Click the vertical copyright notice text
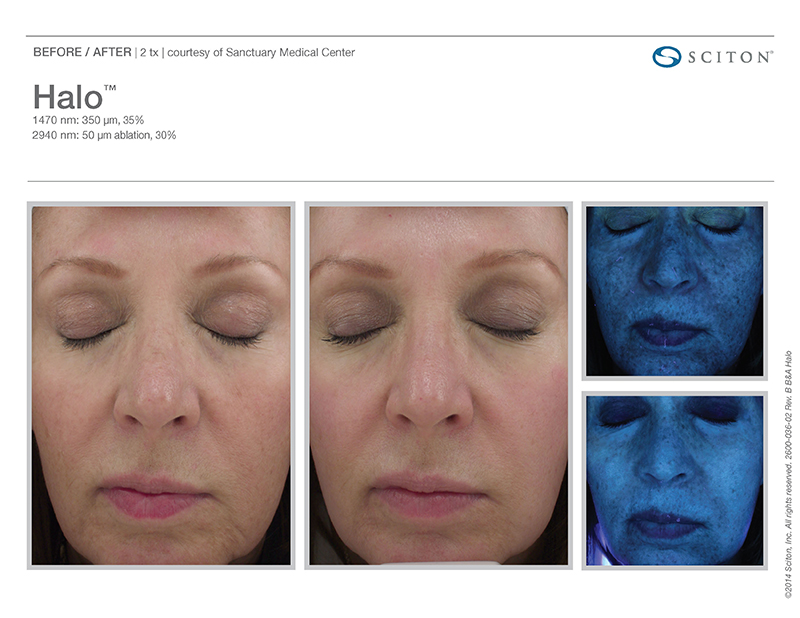 (x=789, y=475)
